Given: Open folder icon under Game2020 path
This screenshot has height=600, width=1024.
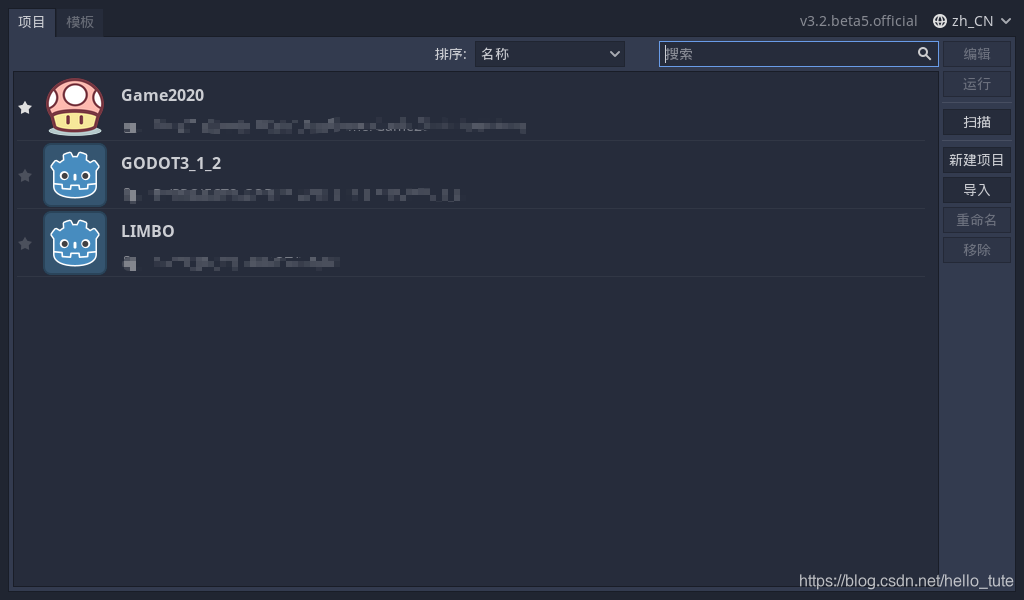Looking at the screenshot, I should 130,127.
